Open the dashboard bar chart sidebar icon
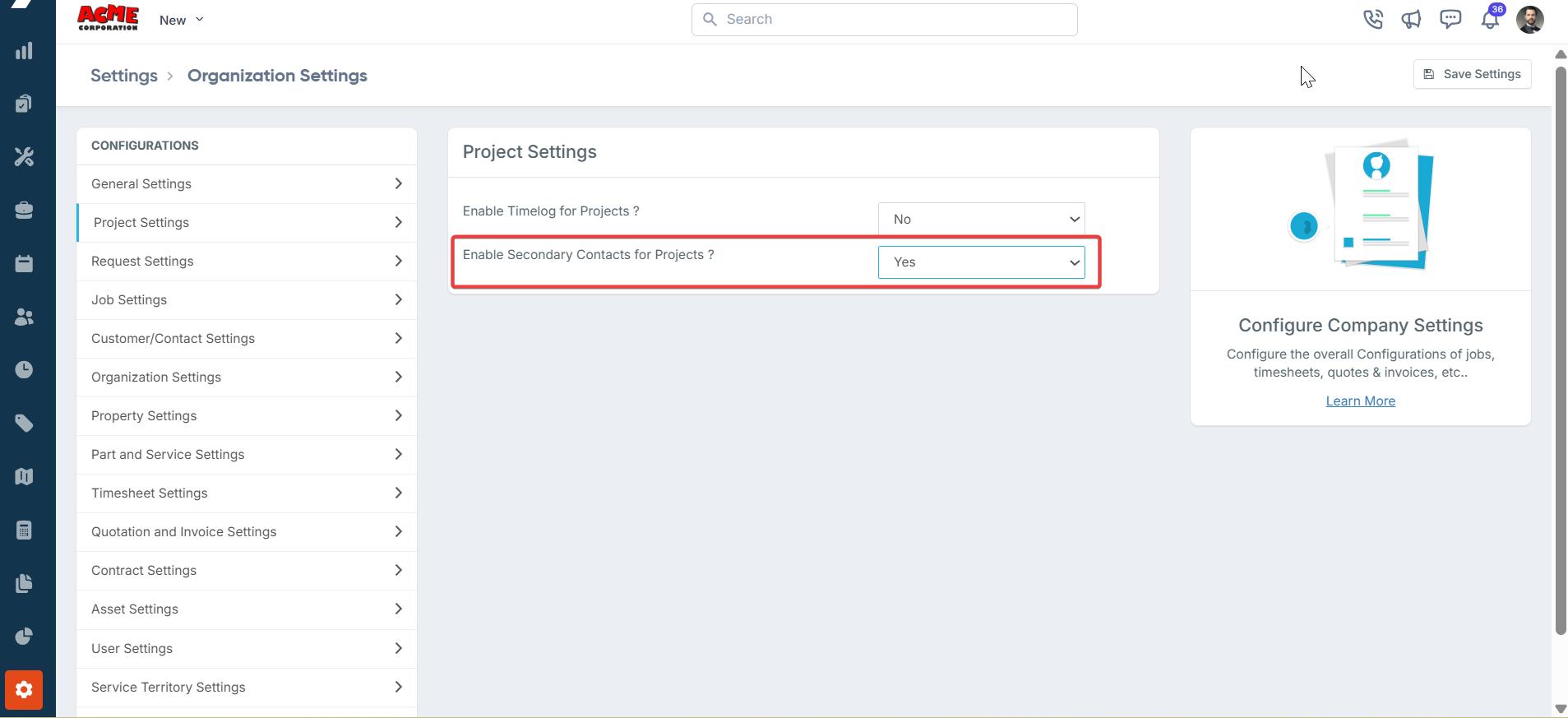Screen dimensions: 1568x718 pos(24,51)
